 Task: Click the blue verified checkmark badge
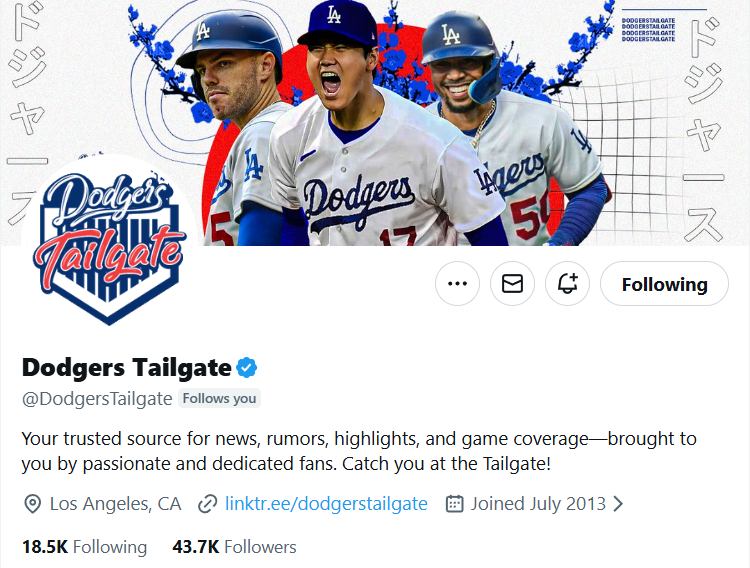247,367
